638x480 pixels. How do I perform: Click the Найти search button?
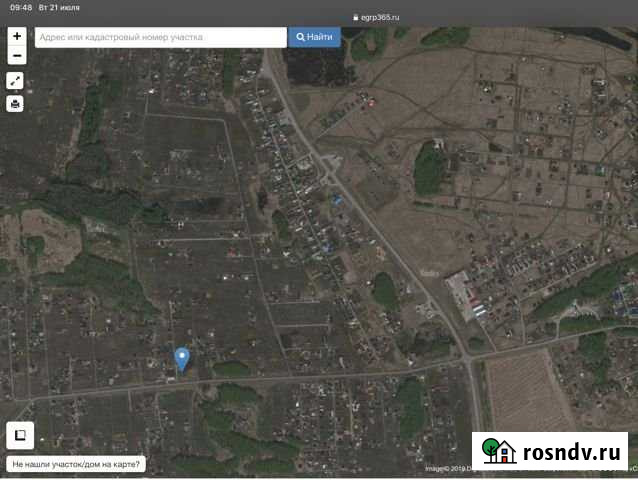point(314,37)
